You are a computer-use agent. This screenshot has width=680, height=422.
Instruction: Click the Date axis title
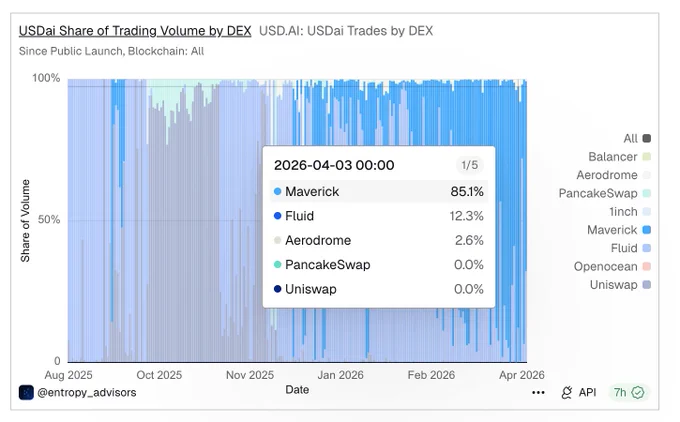297,389
